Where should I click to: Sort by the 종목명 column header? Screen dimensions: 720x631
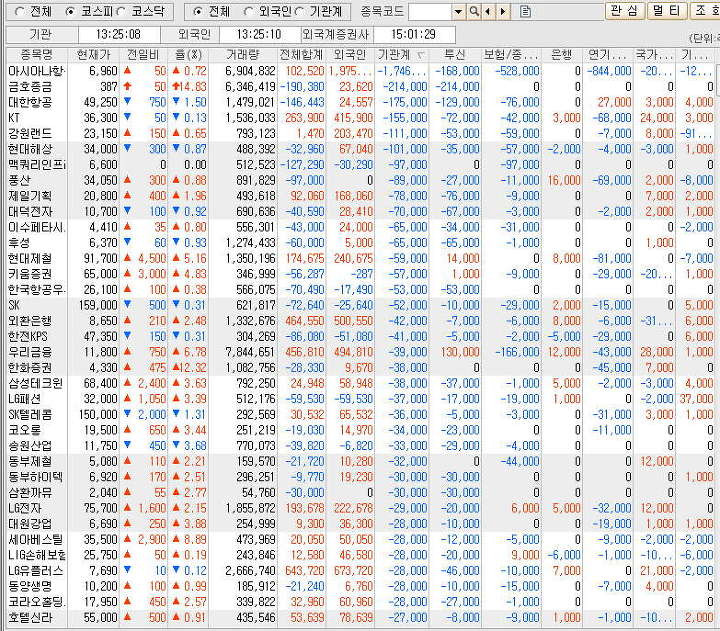tap(37, 55)
